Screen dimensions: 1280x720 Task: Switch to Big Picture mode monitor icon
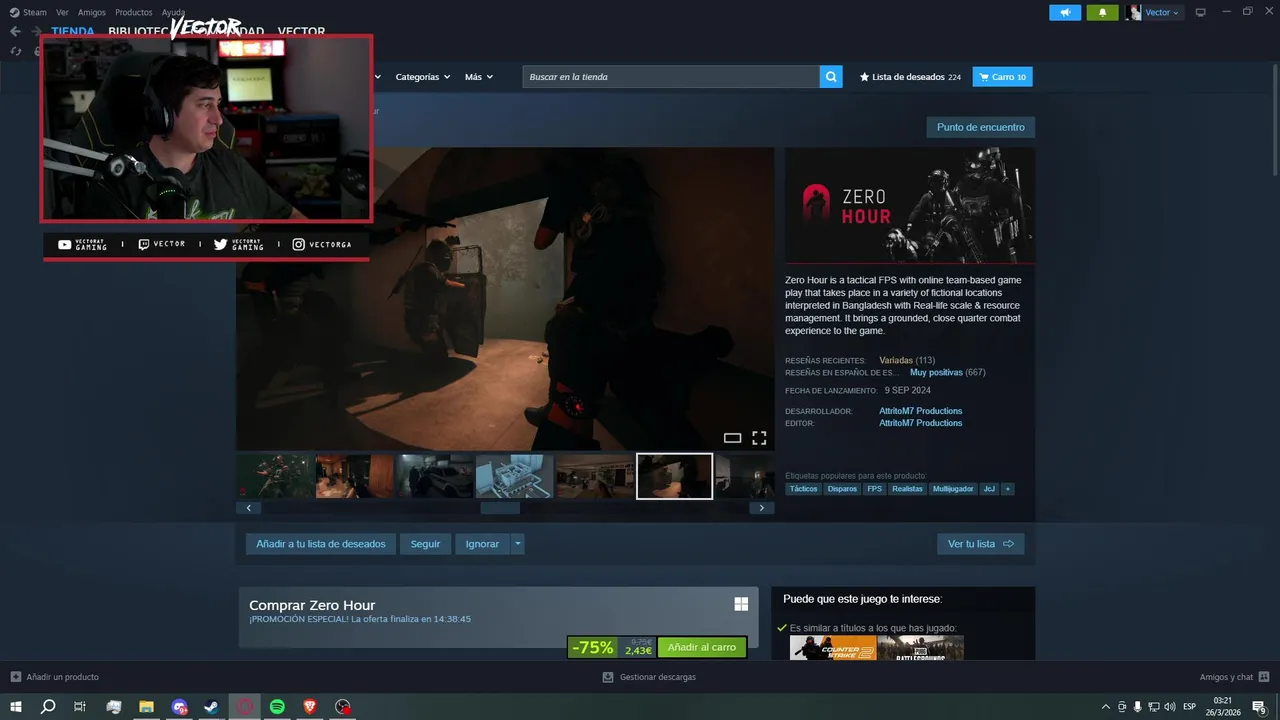(x=1200, y=12)
